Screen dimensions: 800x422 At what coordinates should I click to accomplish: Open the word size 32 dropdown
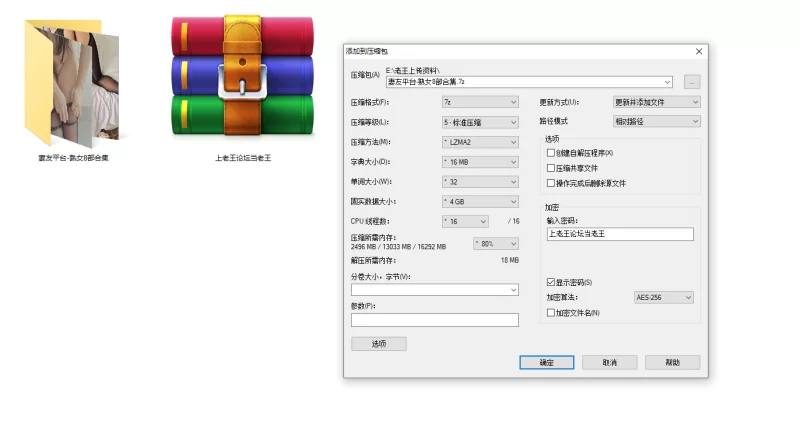[480, 182]
